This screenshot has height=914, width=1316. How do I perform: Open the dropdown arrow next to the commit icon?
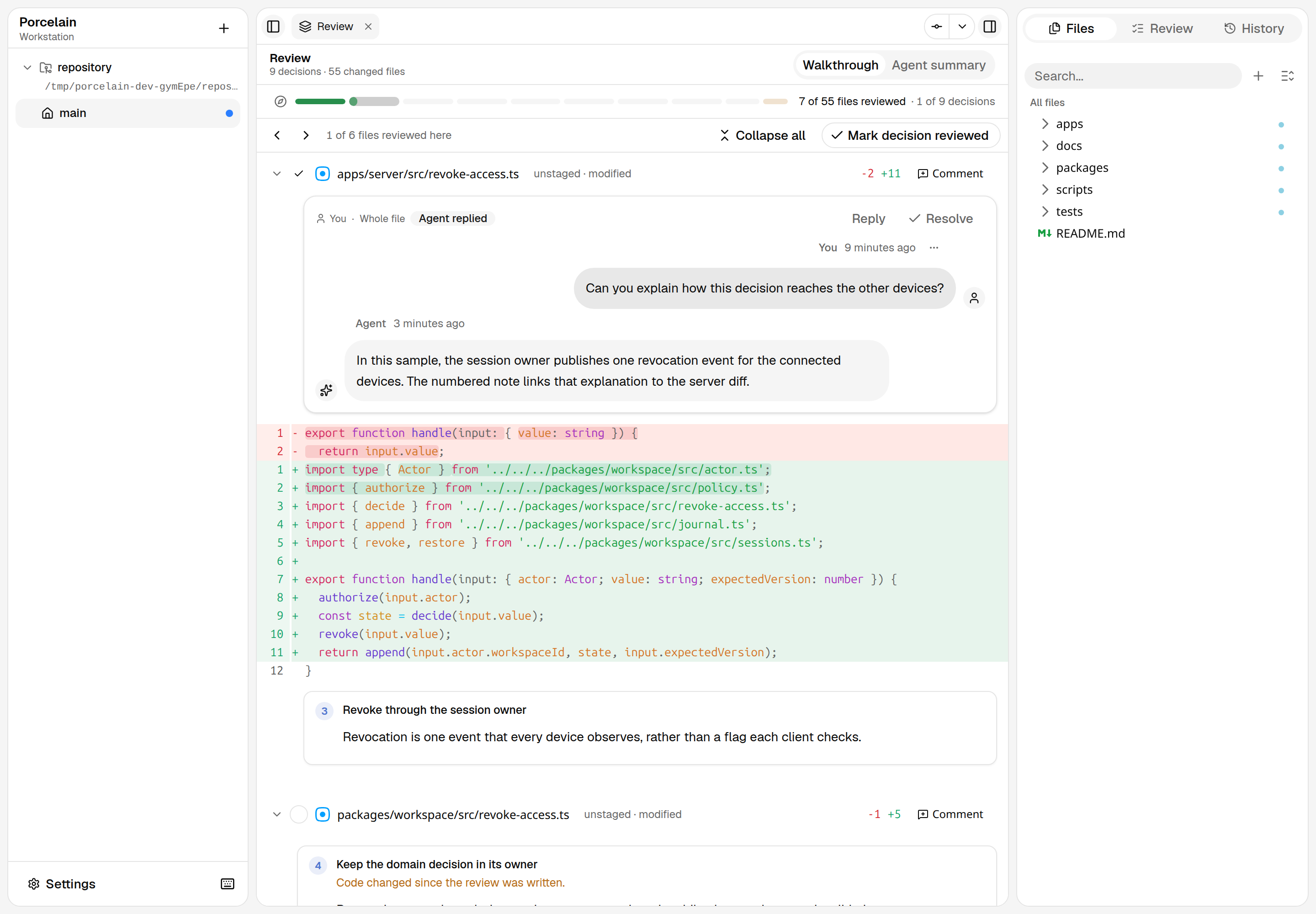(x=962, y=27)
